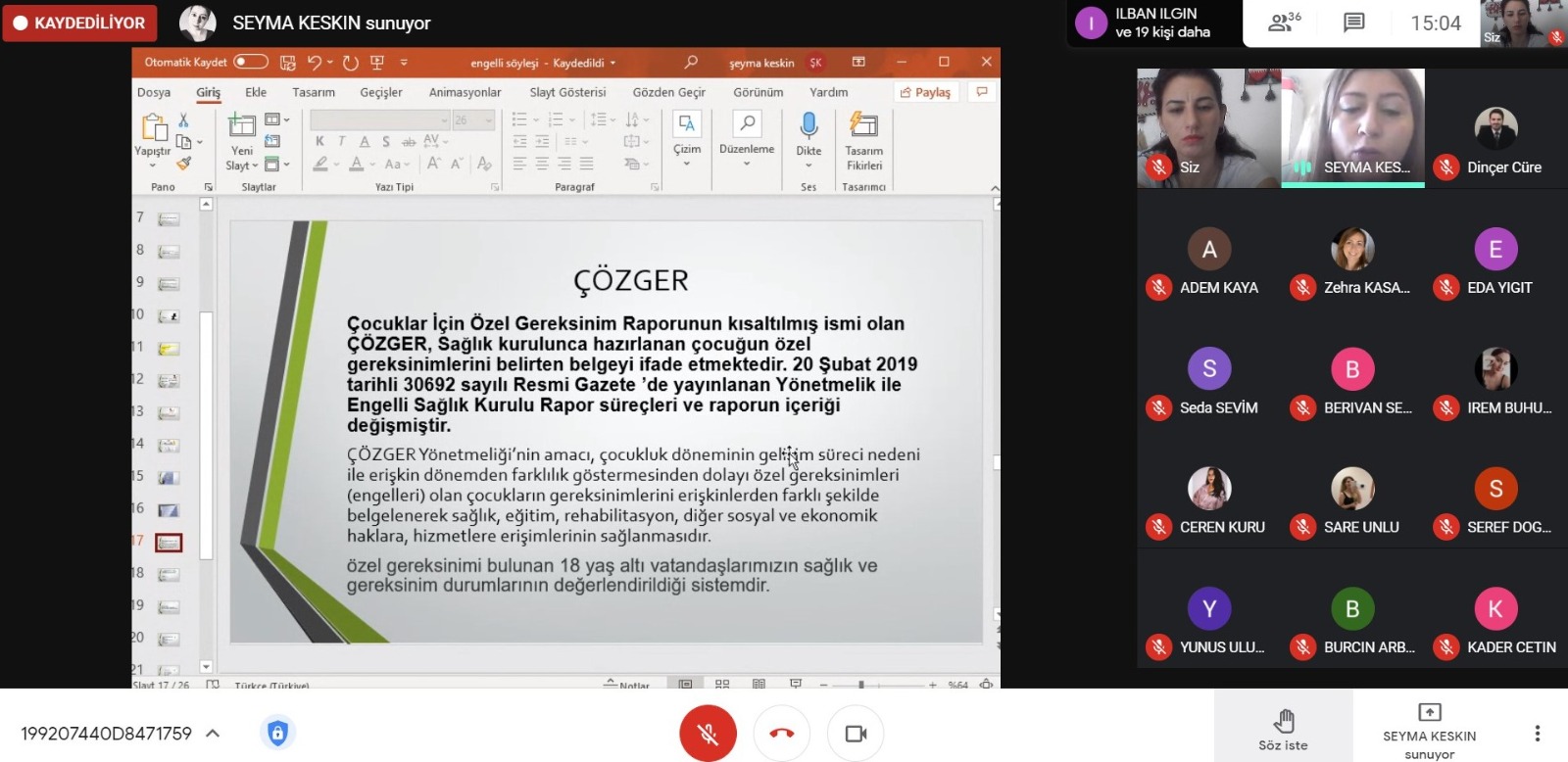Unmute your microphone
The height and width of the screenshot is (762, 1568).
tap(708, 733)
